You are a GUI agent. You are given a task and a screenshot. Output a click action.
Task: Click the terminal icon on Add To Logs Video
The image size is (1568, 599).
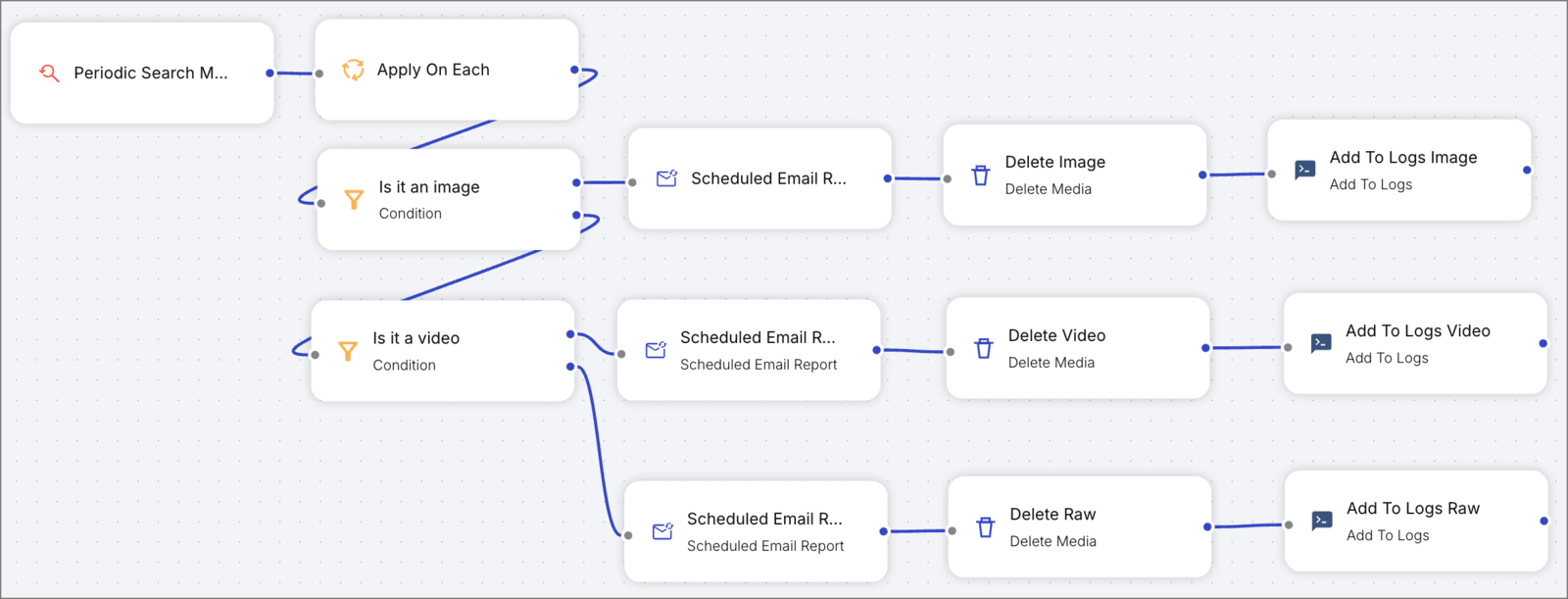tap(1321, 344)
